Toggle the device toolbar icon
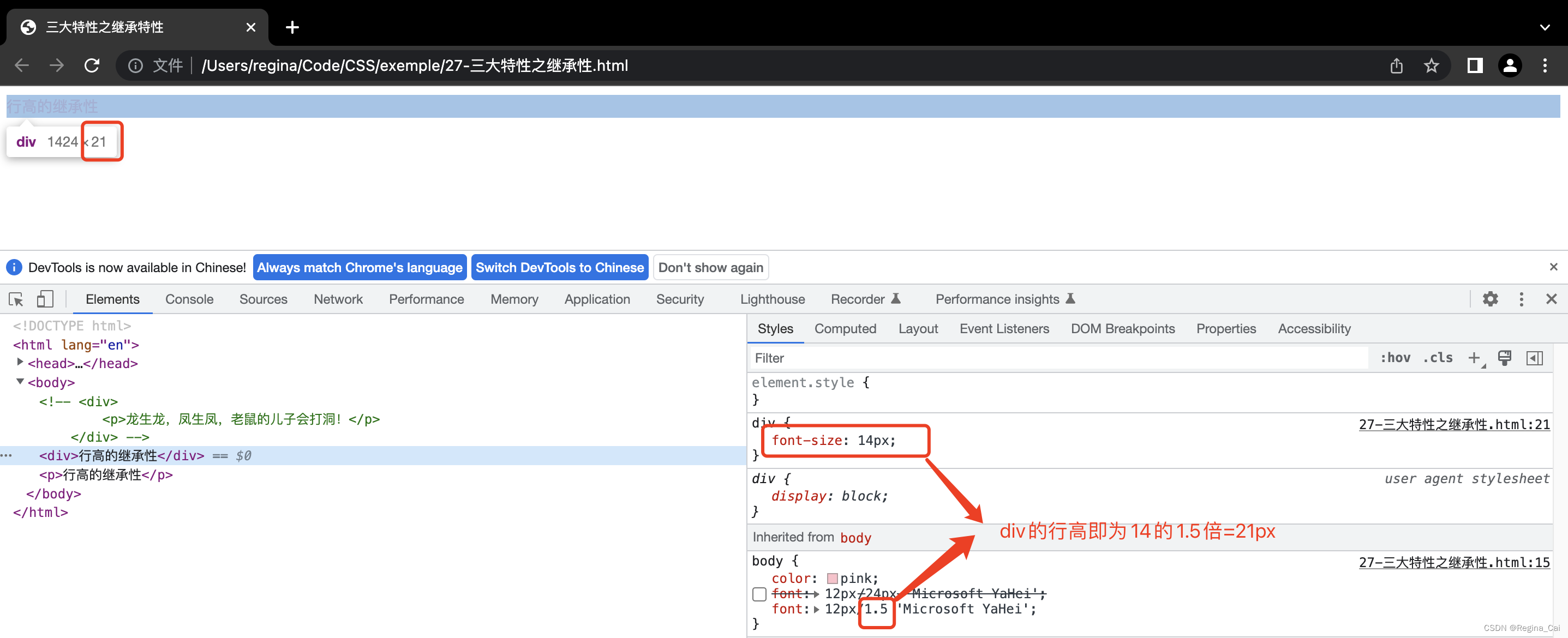Screen dimensions: 1568x638 click(45, 299)
